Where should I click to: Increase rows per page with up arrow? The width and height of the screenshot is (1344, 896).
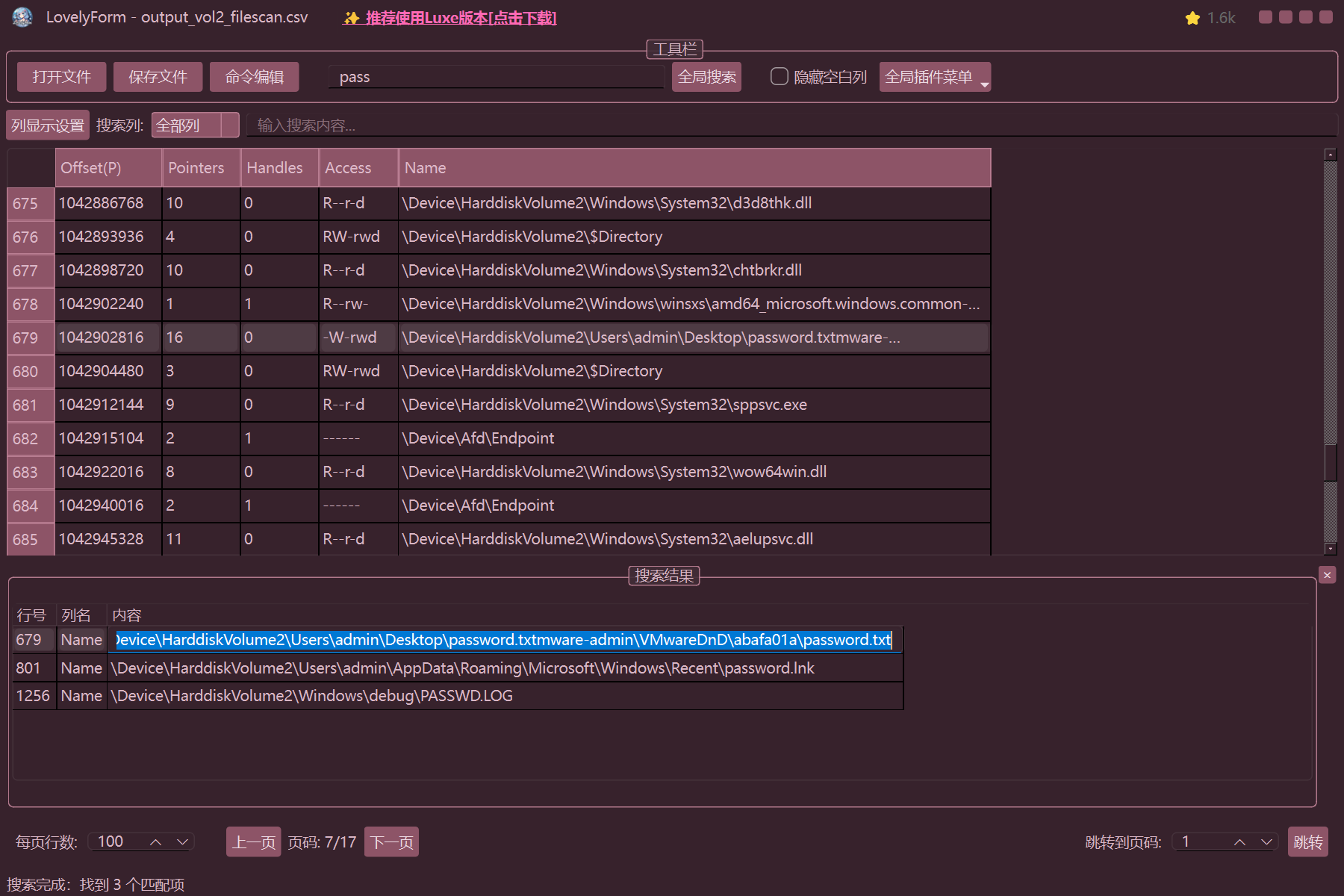(156, 842)
